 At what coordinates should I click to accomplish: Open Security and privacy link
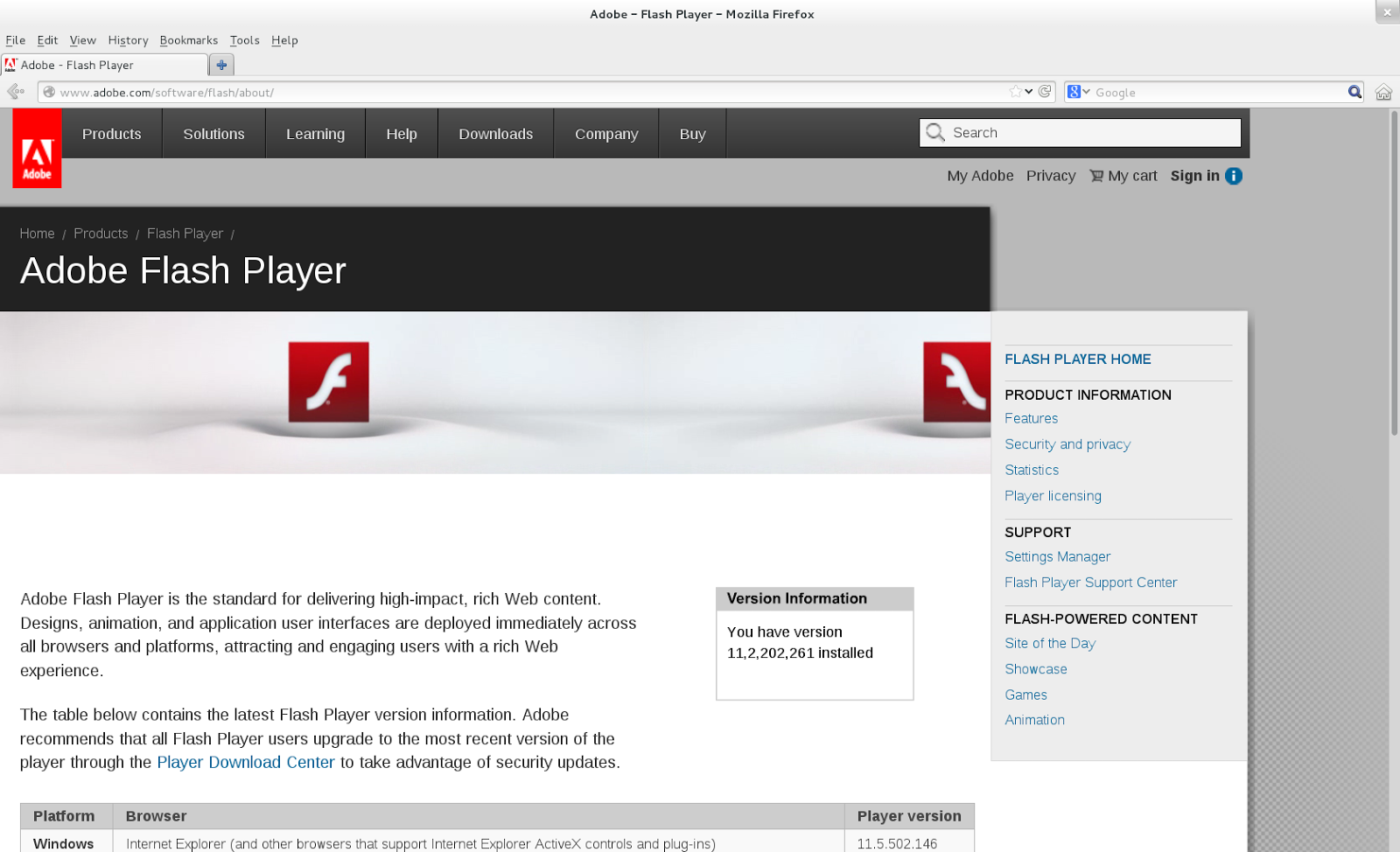coord(1067,444)
